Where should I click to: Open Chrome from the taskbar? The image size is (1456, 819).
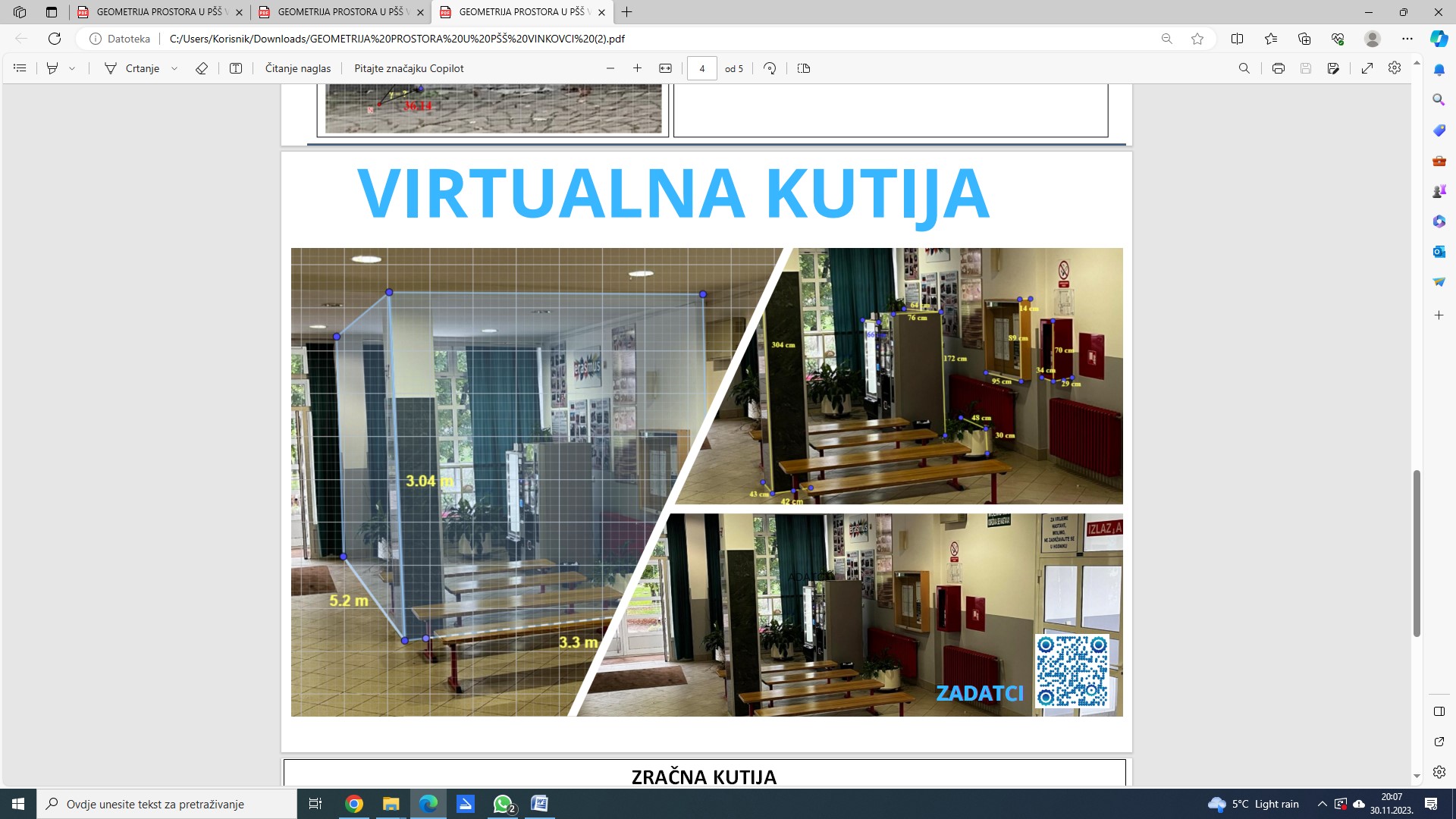[354, 804]
